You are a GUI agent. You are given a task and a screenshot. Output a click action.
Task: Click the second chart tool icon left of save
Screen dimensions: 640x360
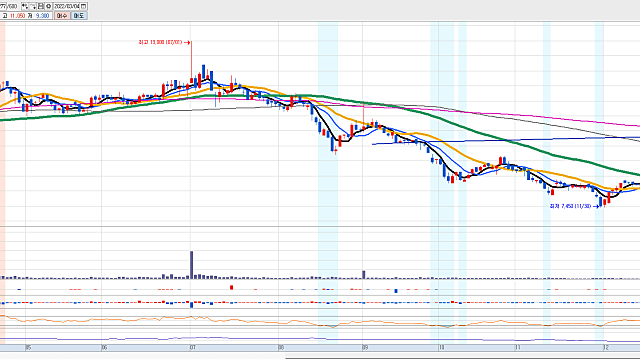point(33,6)
